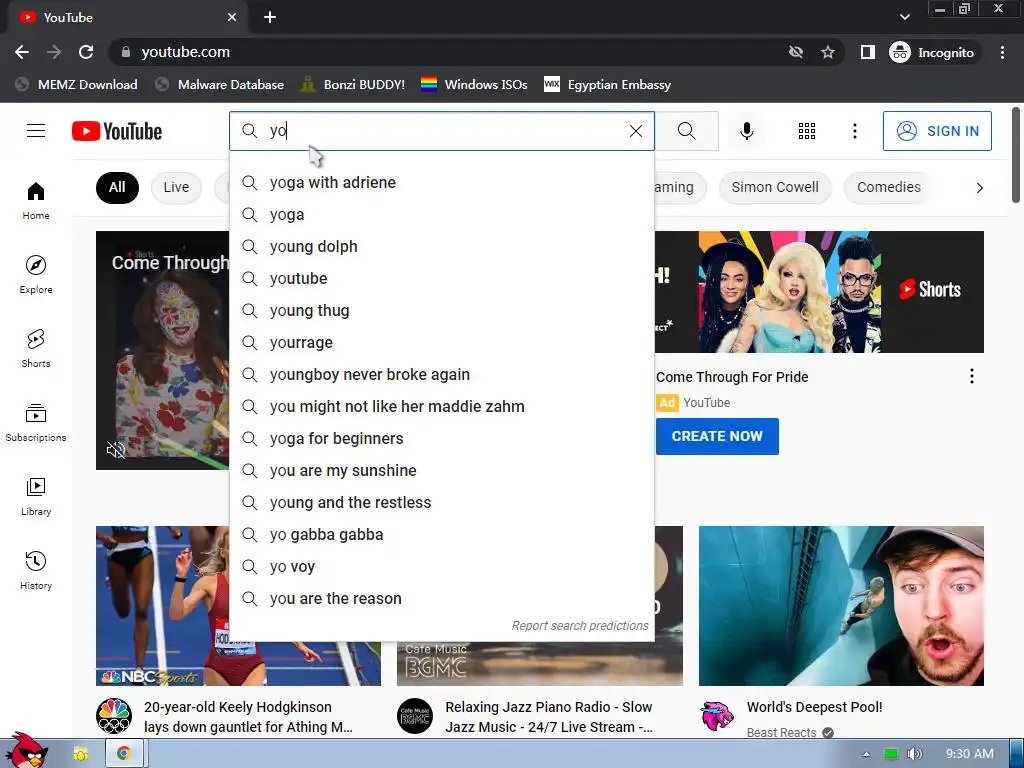
Task: Open ad options menu beside Come Through For Pride
Action: point(972,376)
